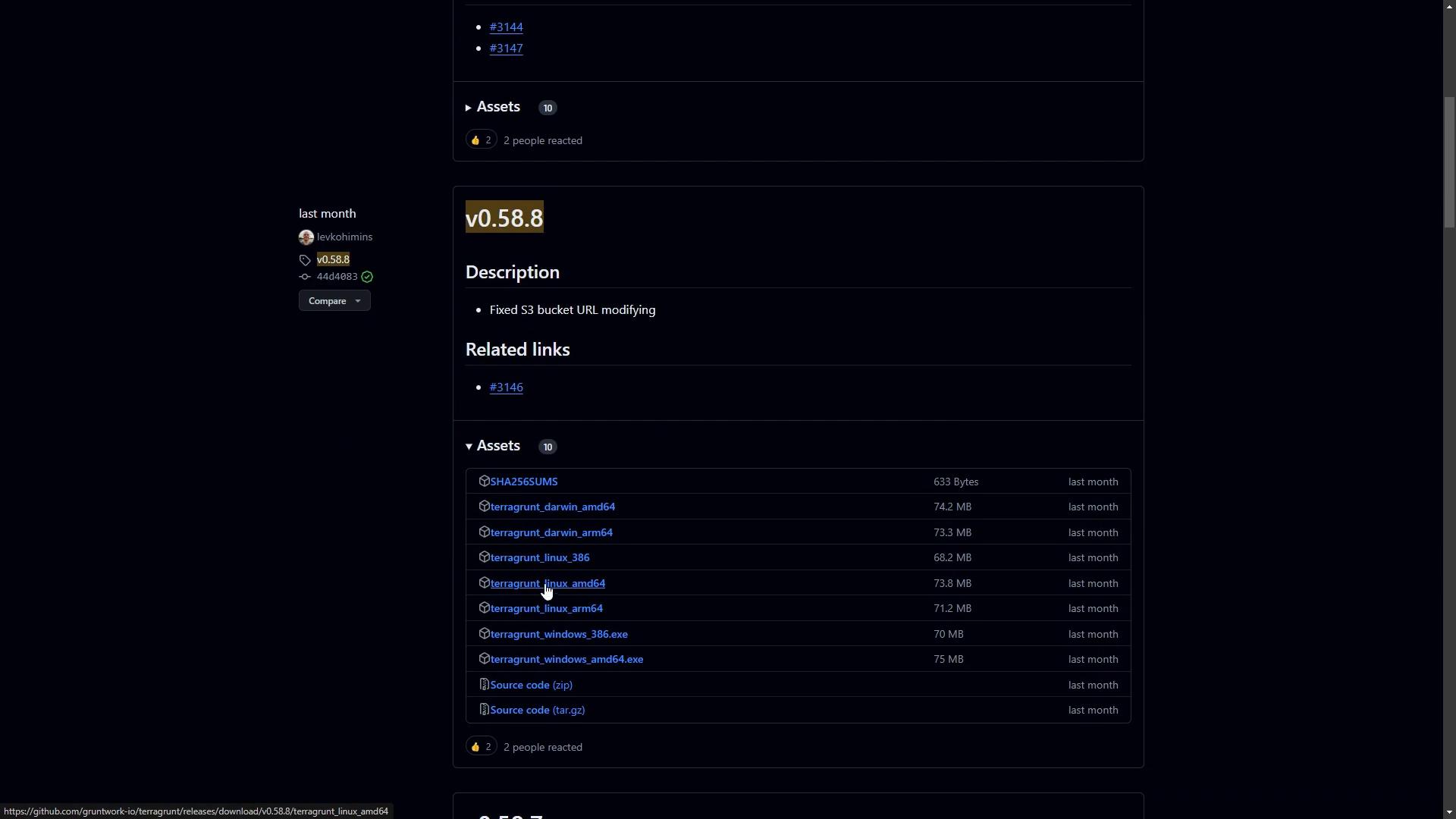Toggle thumbs up reaction under v0.58.8 assets
The width and height of the screenshot is (1456, 819).
click(481, 747)
